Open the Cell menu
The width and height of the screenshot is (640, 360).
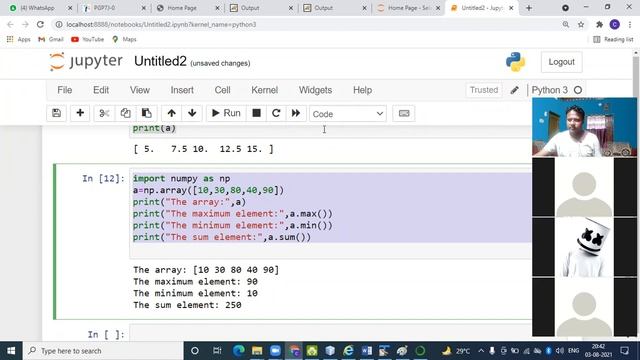tap(222, 90)
